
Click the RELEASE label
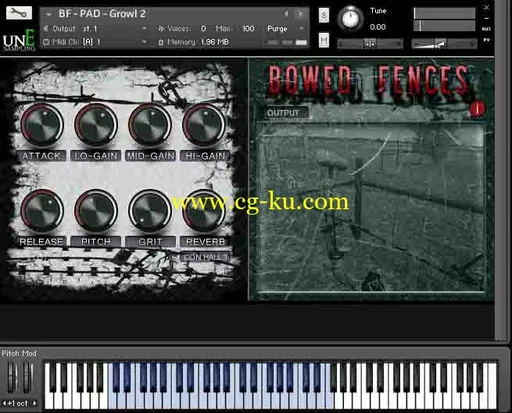coord(41,241)
